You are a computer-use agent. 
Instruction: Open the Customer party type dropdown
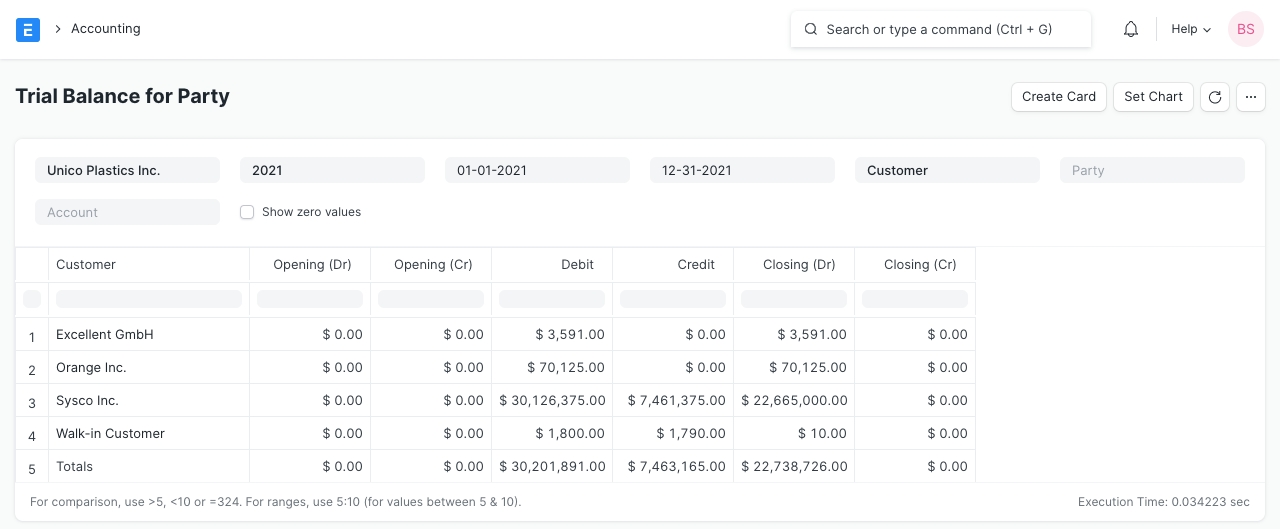coord(947,170)
